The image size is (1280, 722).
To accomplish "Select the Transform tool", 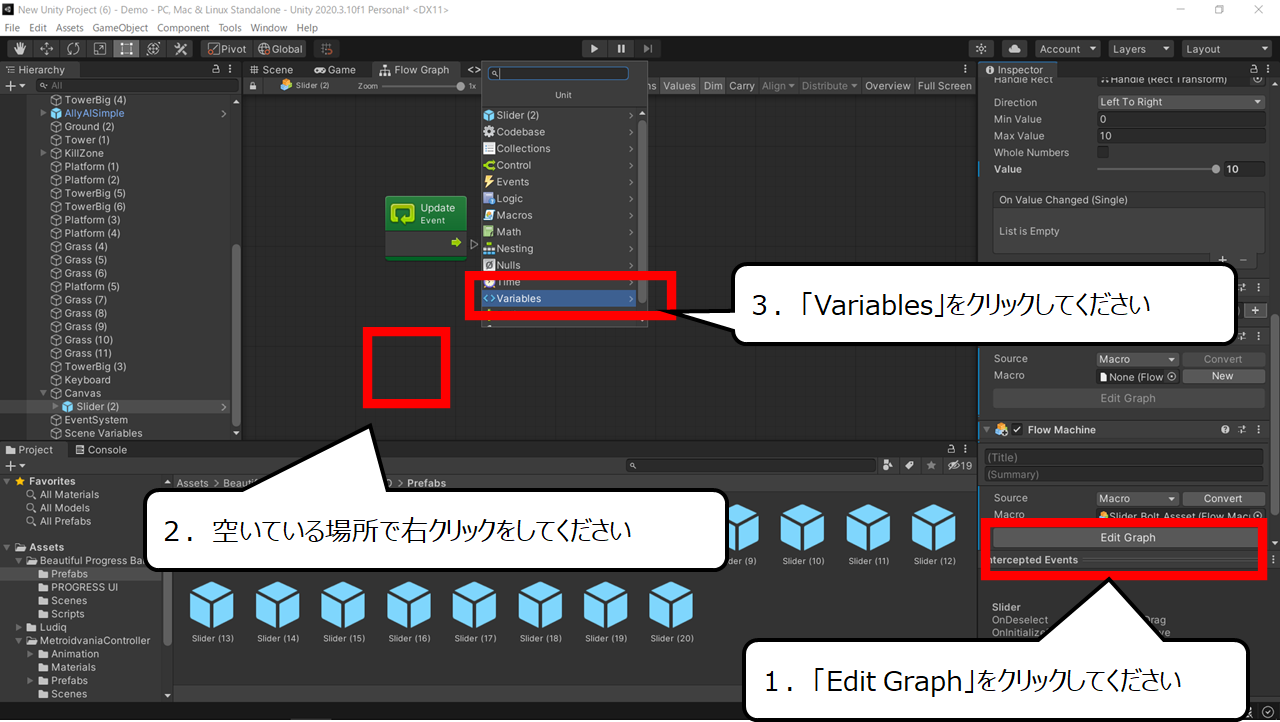I will point(154,49).
